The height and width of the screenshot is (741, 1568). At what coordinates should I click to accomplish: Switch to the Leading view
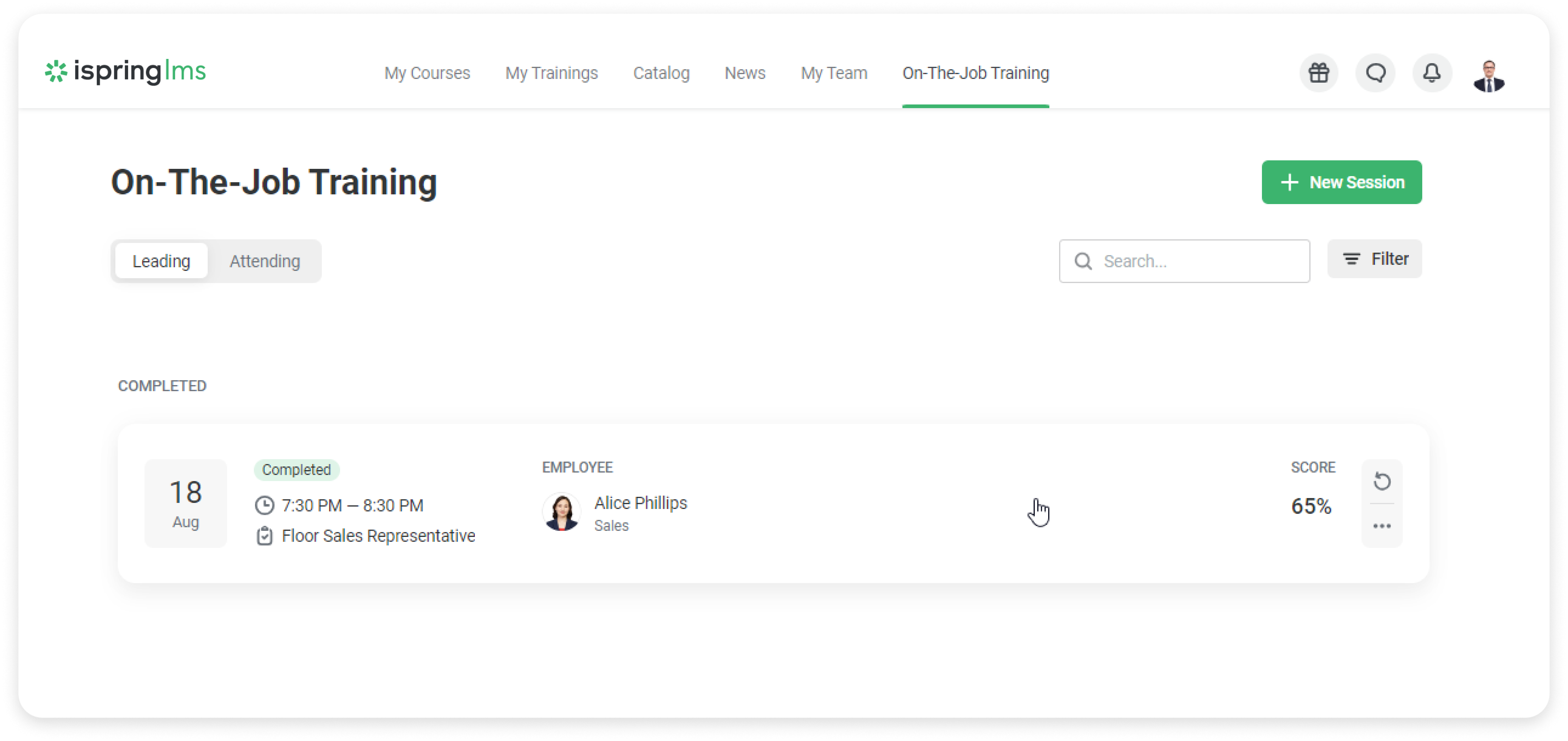pyautogui.click(x=161, y=261)
